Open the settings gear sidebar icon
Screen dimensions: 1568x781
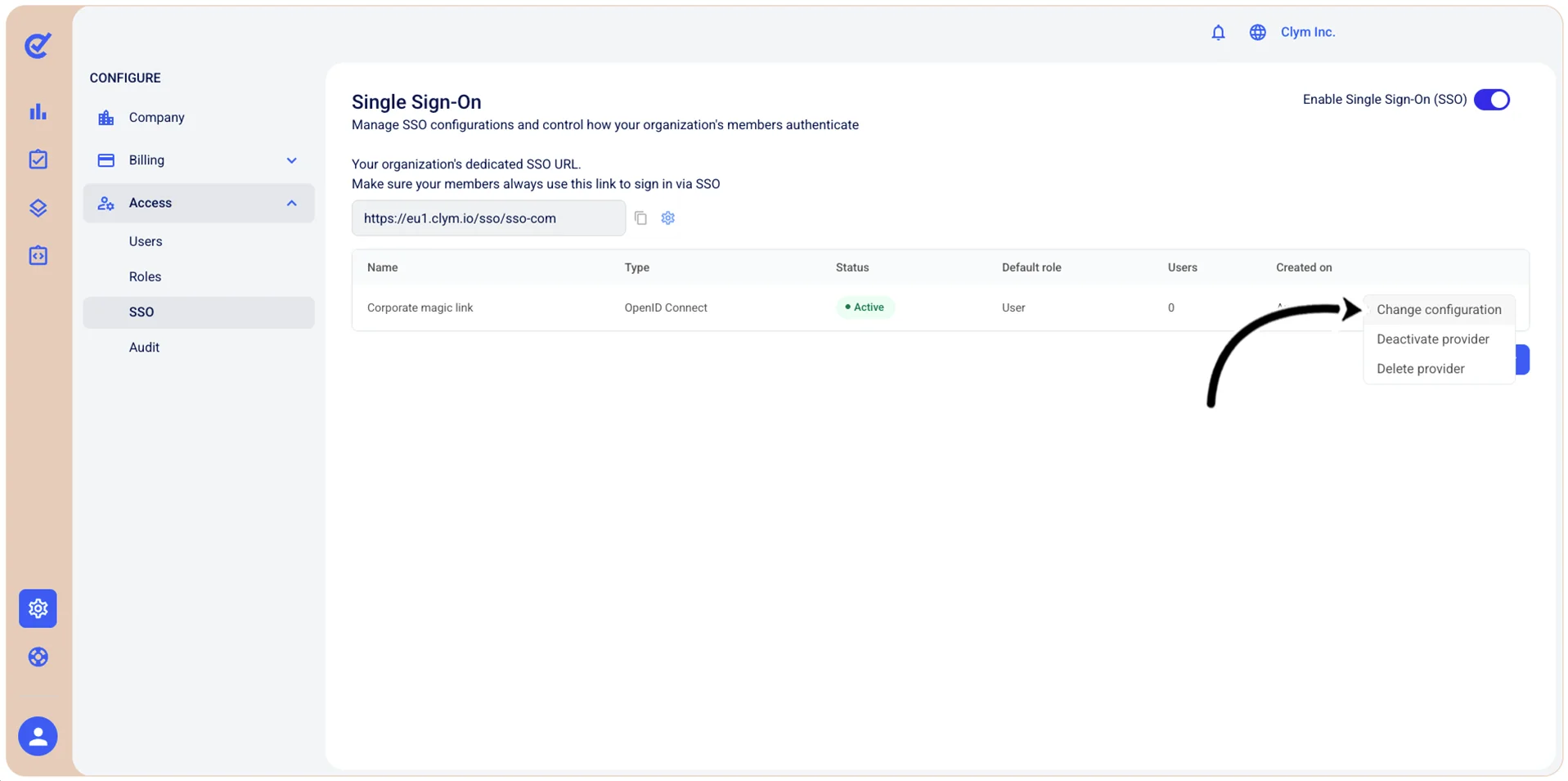(38, 608)
